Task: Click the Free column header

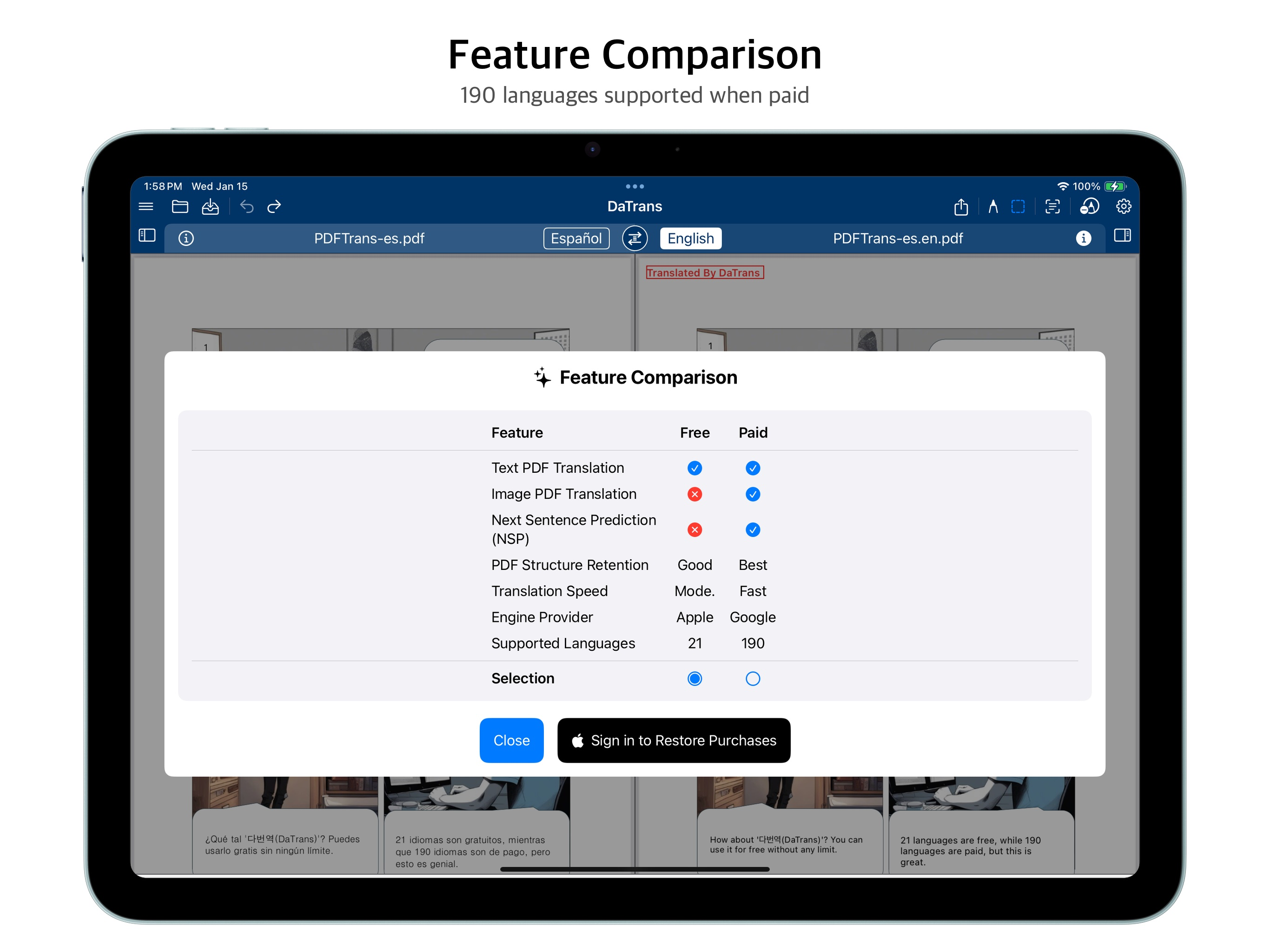Action: (694, 432)
